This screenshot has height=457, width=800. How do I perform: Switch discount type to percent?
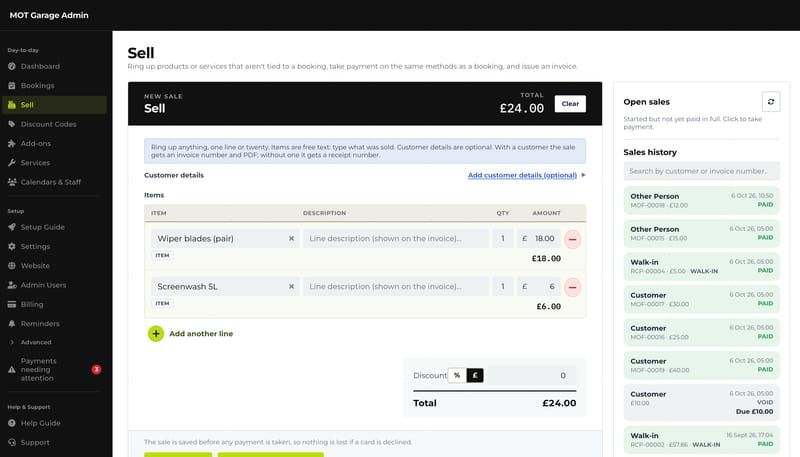click(x=457, y=375)
